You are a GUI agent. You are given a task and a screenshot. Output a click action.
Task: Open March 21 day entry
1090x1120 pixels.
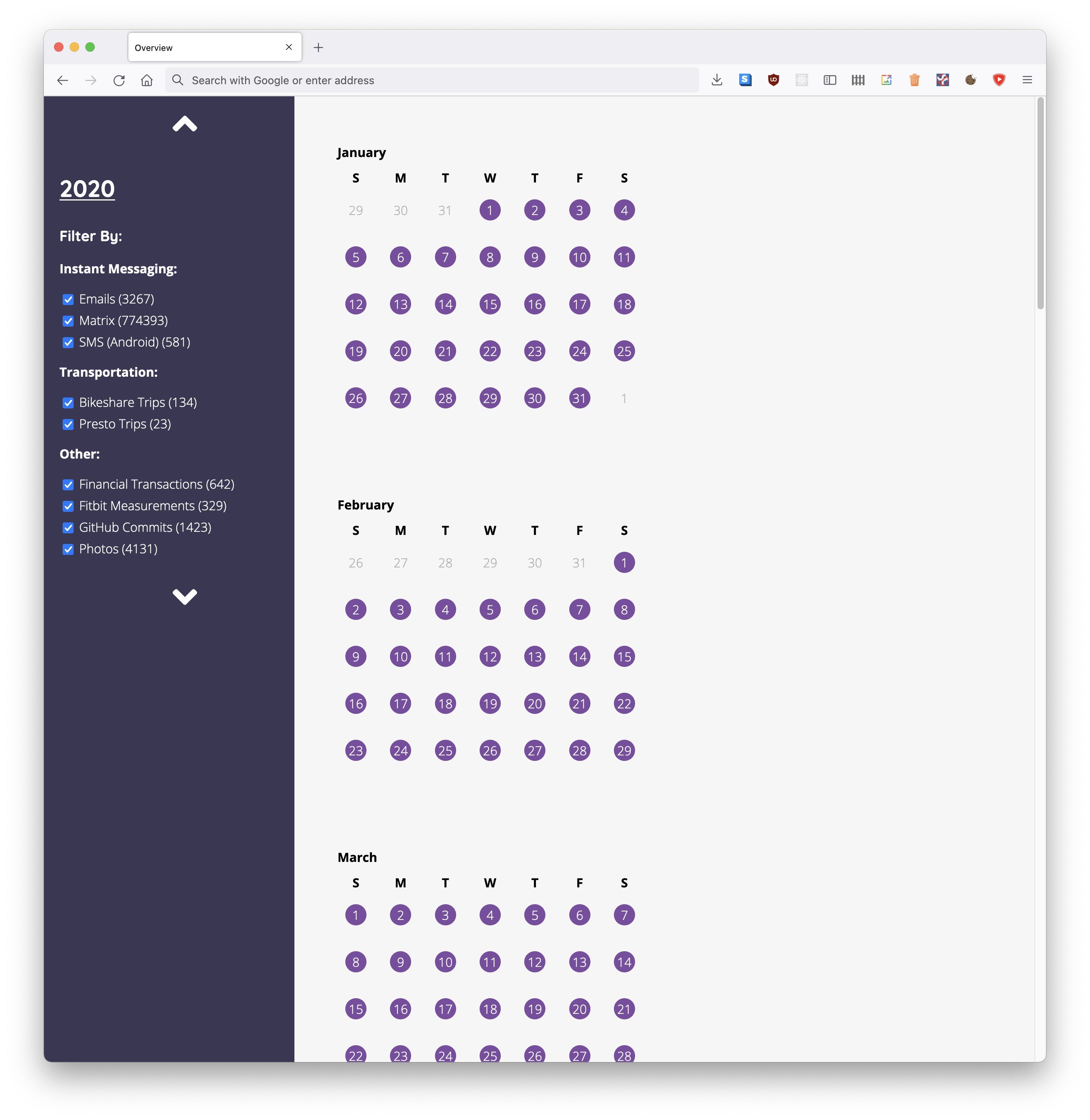pyautogui.click(x=624, y=1008)
